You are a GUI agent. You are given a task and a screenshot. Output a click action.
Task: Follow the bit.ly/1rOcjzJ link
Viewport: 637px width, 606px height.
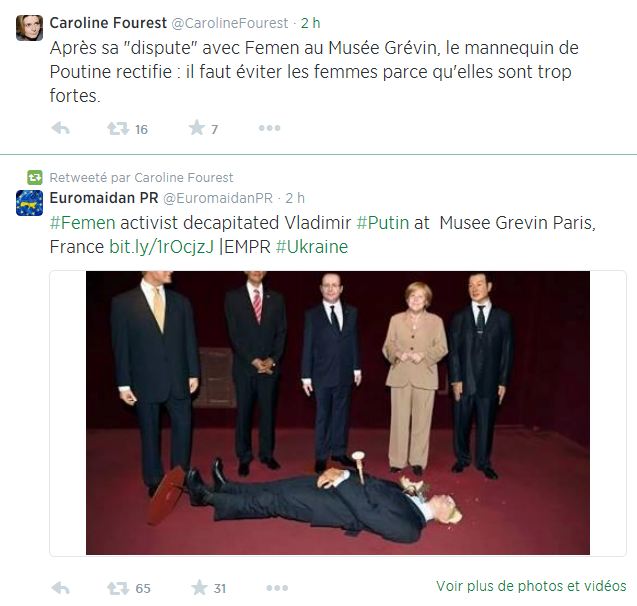coord(161,247)
